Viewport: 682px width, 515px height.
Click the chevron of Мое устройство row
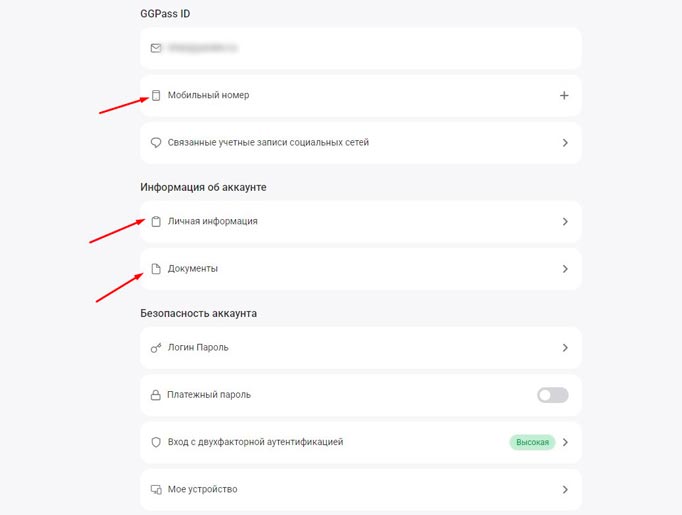pyautogui.click(x=565, y=490)
